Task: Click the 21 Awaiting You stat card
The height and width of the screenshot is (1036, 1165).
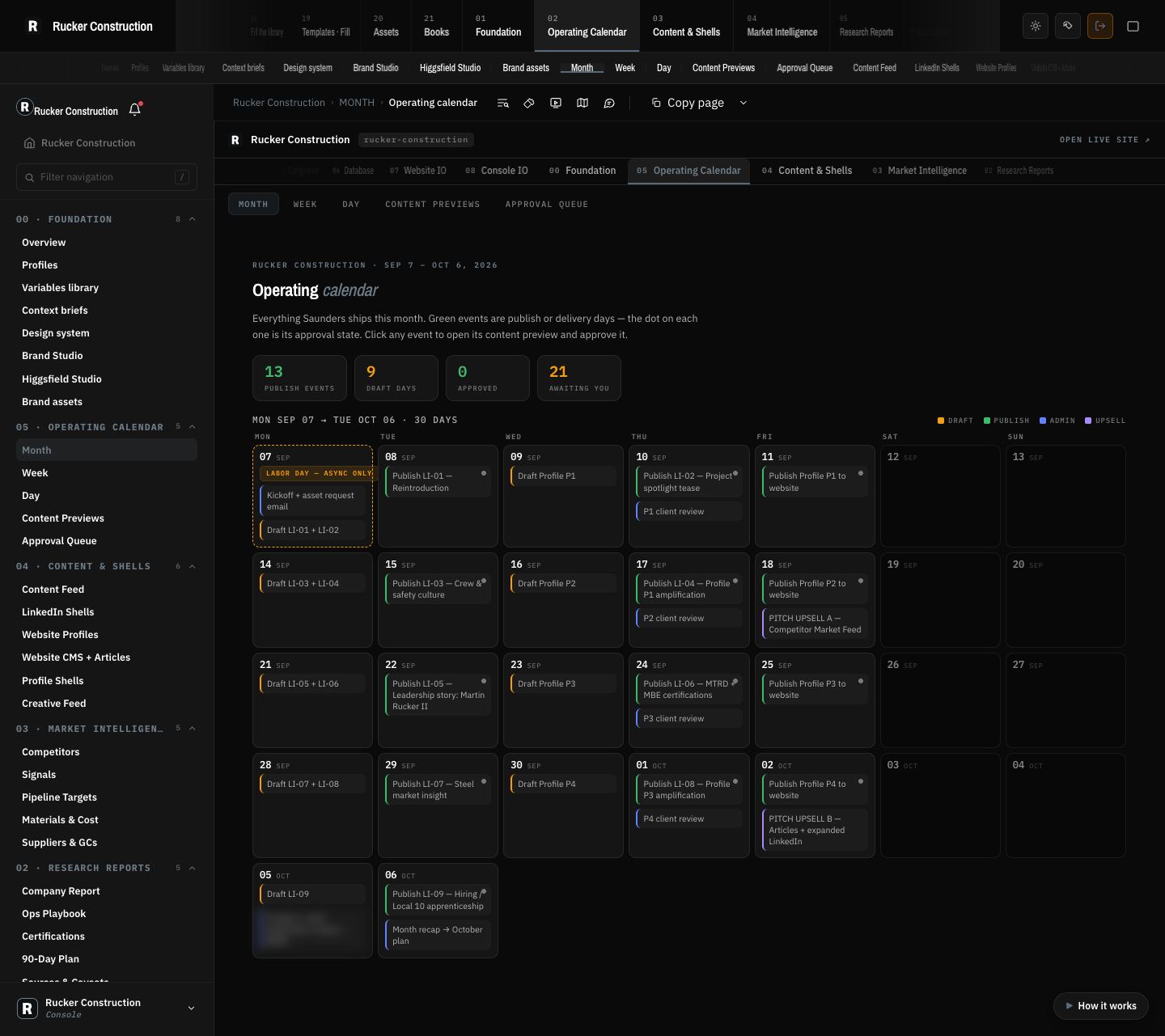Action: [579, 378]
